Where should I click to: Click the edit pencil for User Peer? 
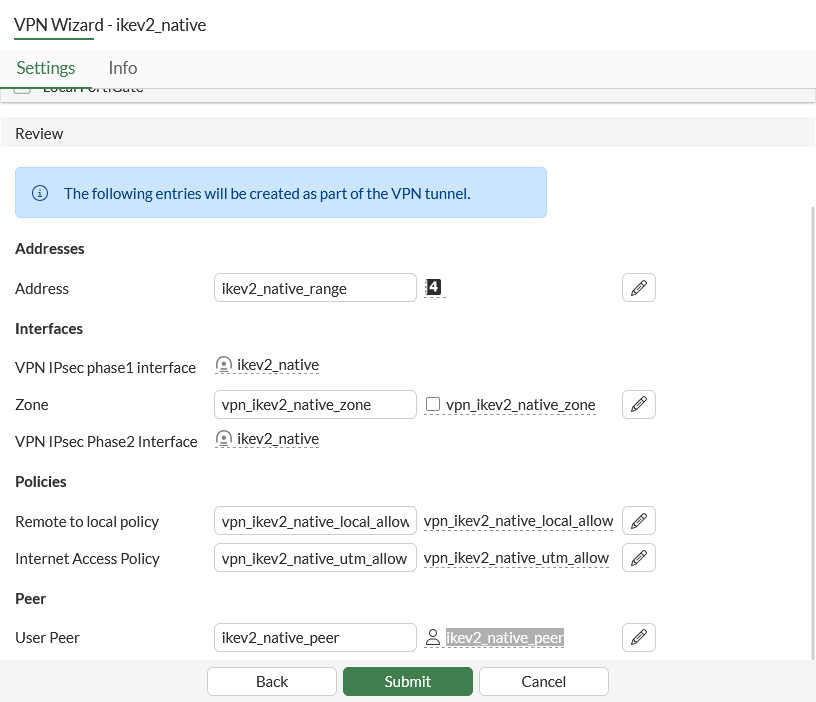[x=639, y=637]
